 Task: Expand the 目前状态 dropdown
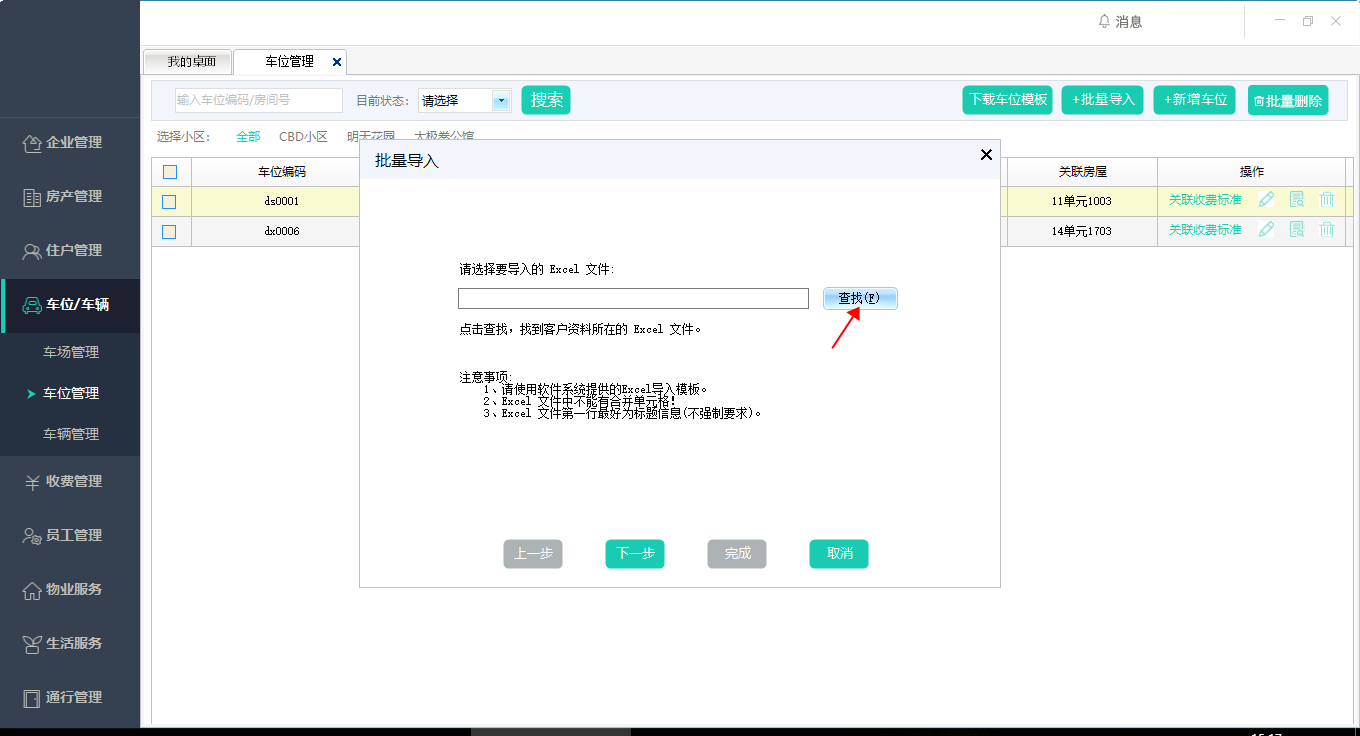(500, 100)
